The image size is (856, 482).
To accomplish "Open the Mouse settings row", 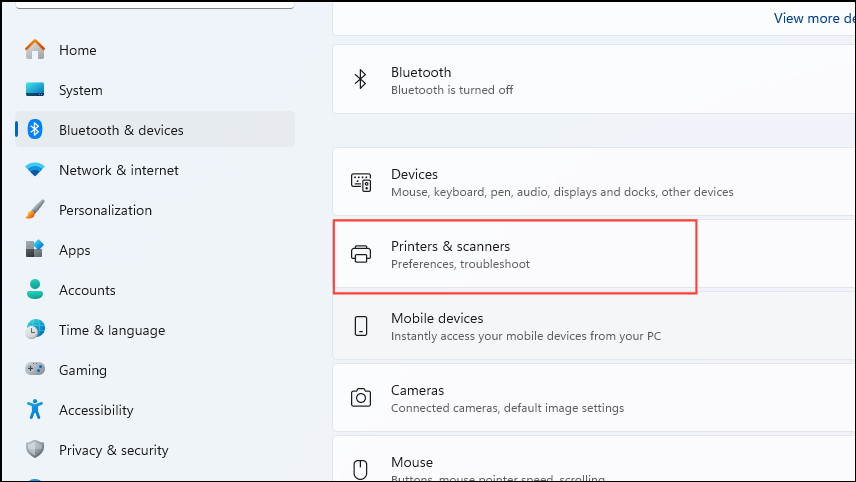I will coord(594,459).
